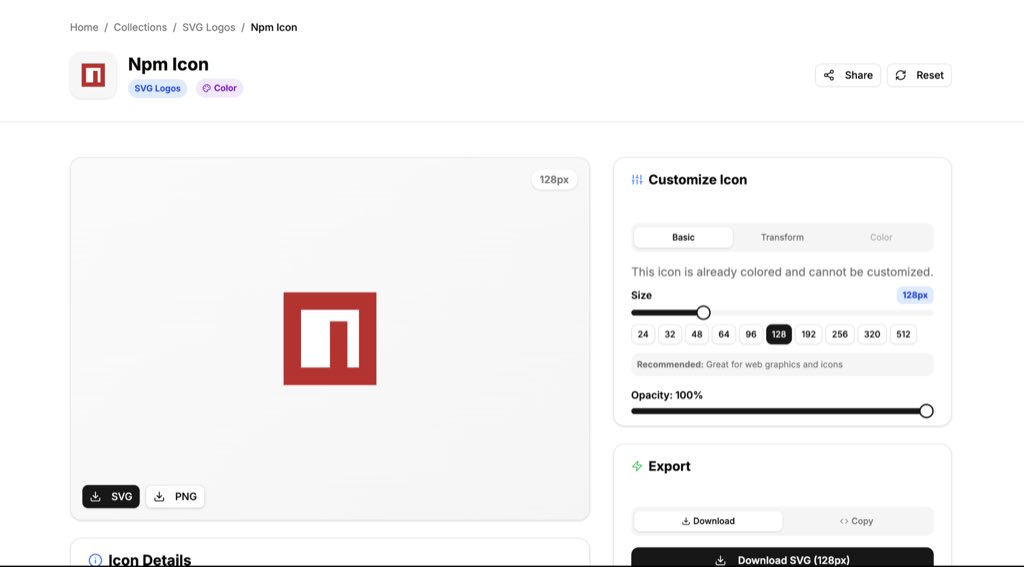Click the share icon in the Share button

(829, 75)
